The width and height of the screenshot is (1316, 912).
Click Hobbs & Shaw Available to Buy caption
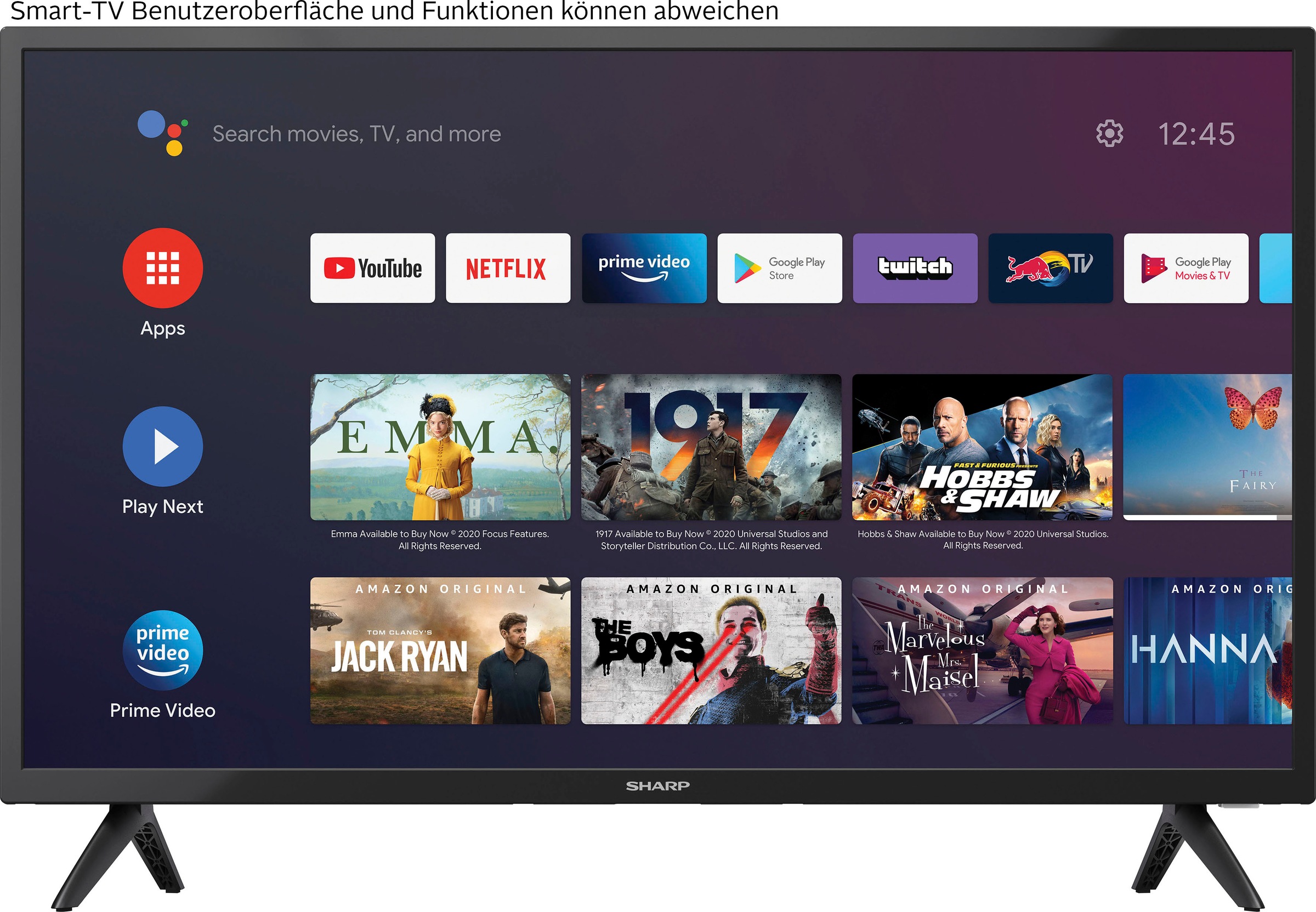pyautogui.click(x=983, y=540)
